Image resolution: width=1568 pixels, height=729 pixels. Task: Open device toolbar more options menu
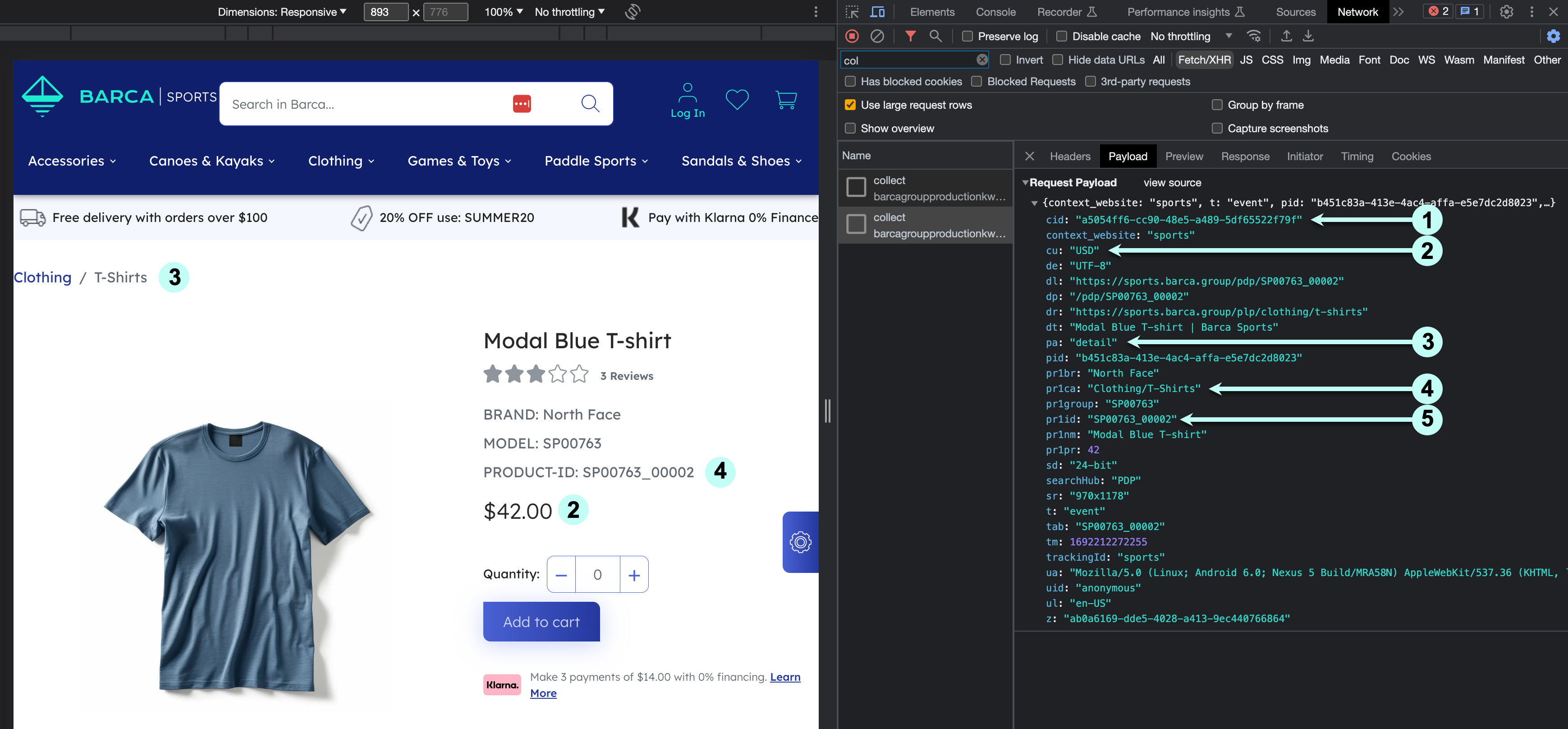(x=816, y=12)
